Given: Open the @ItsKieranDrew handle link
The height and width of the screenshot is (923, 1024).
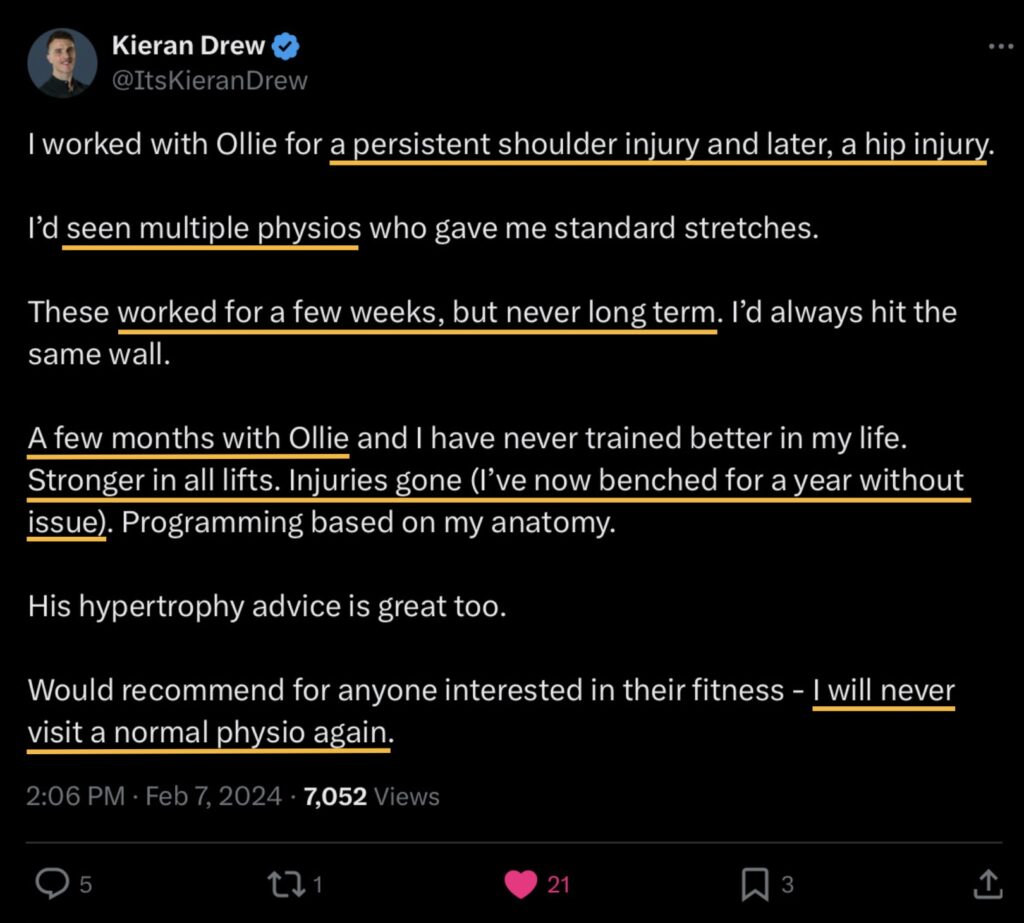Looking at the screenshot, I should pos(211,80).
